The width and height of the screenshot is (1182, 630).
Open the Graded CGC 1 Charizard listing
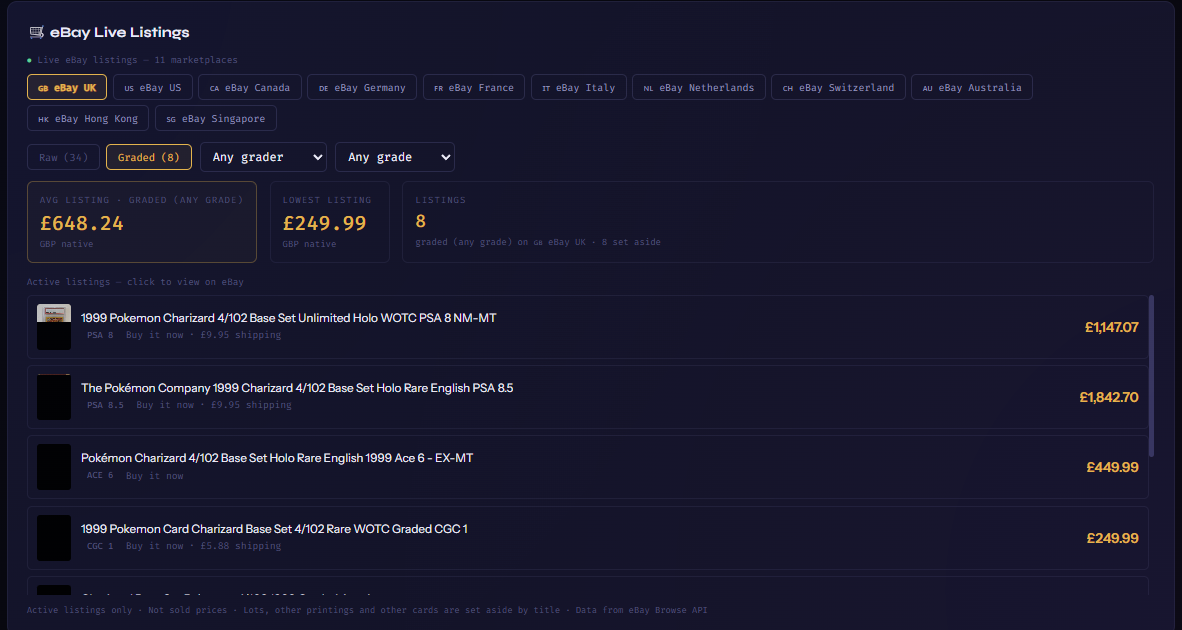[587, 538]
